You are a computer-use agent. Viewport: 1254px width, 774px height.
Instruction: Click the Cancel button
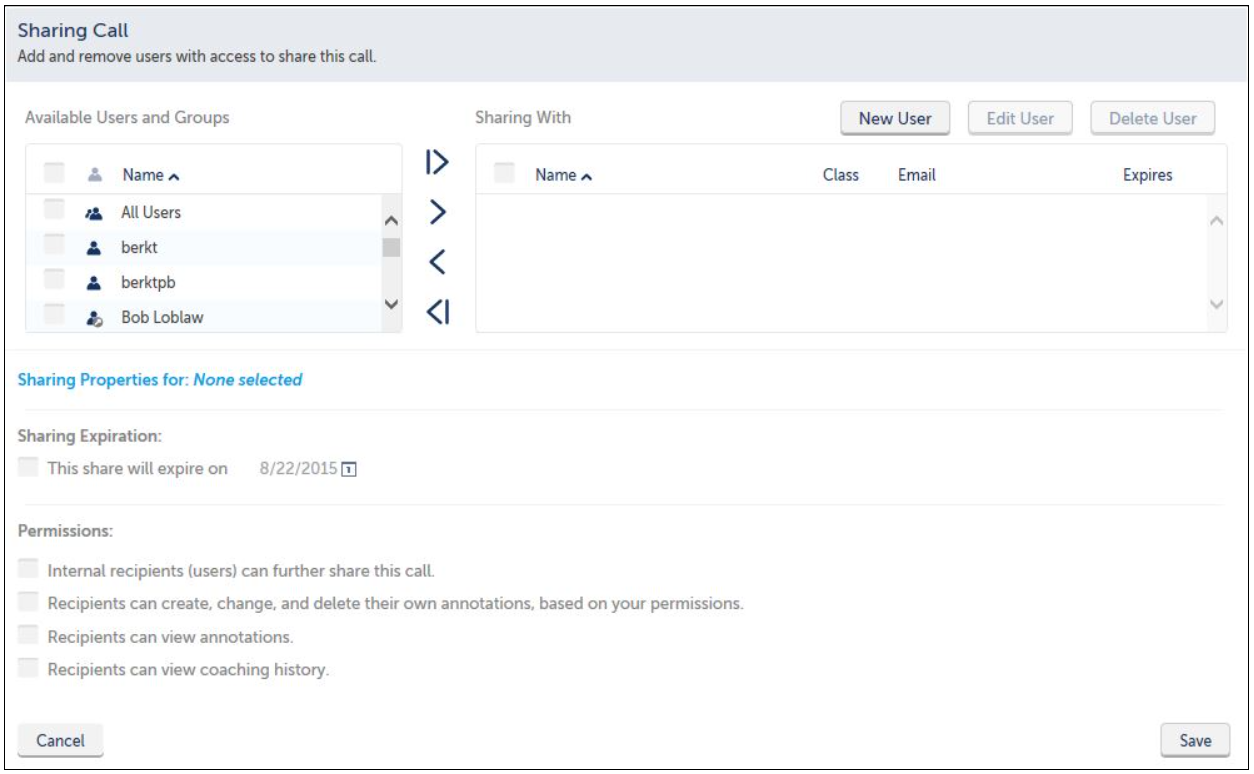(61, 741)
